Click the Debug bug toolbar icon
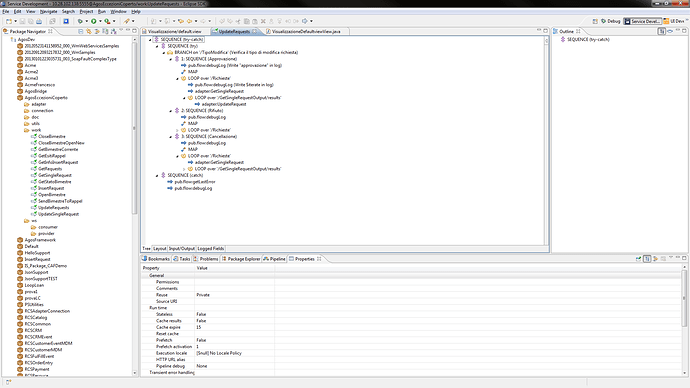 coord(80,21)
